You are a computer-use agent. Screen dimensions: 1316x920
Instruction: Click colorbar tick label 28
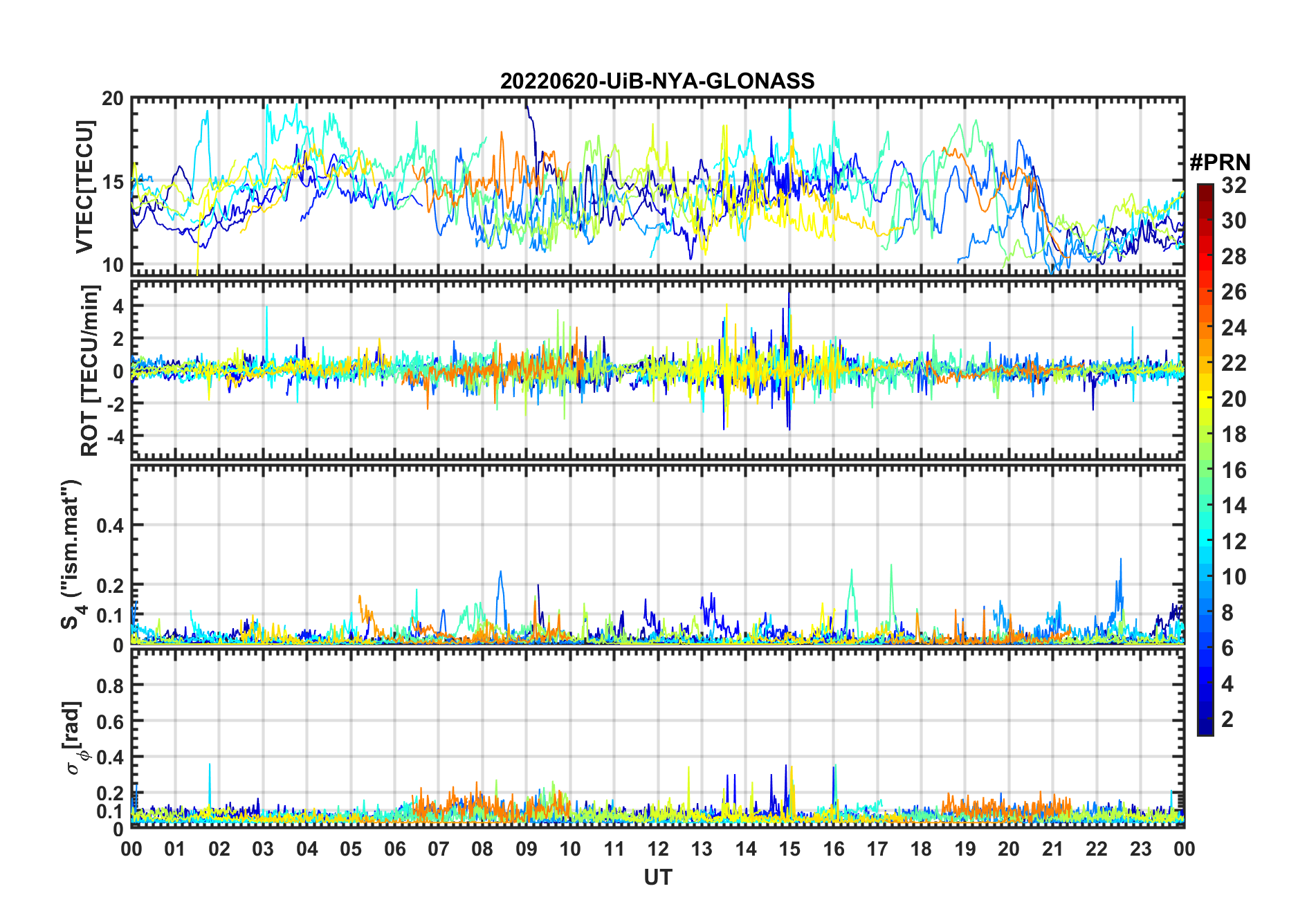(1234, 257)
